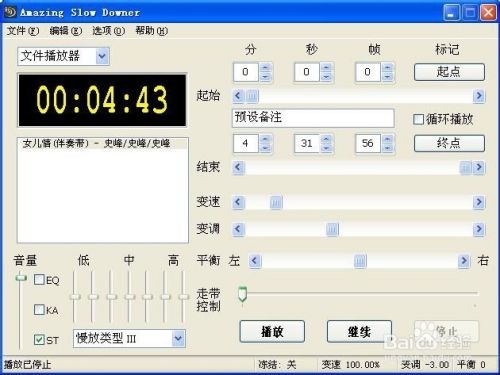The image size is (500, 375).
Task: Click right arrow of 变速 slider
Action: 479,202
